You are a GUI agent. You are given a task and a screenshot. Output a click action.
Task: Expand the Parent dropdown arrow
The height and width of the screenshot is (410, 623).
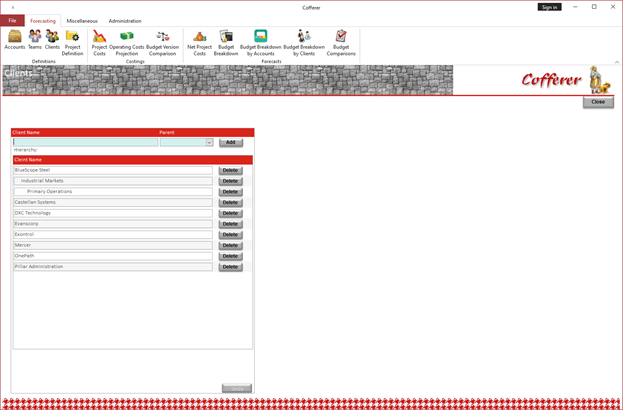coord(209,142)
